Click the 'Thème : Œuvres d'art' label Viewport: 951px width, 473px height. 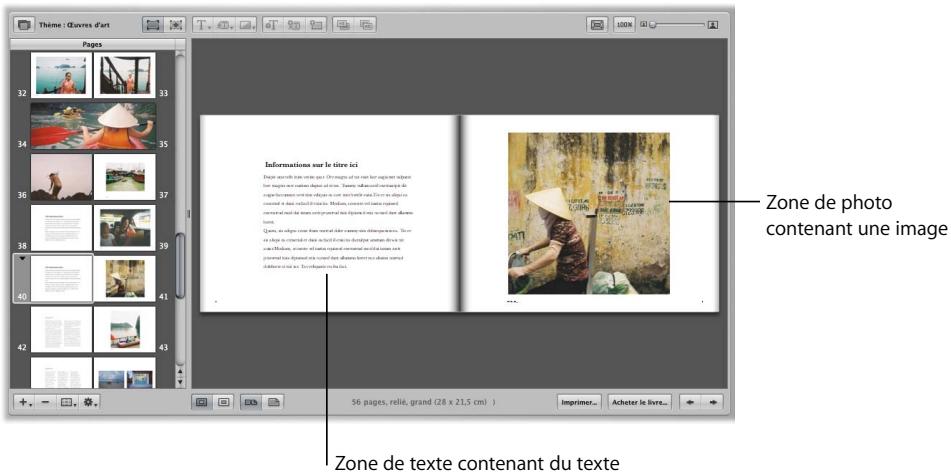(x=74, y=25)
